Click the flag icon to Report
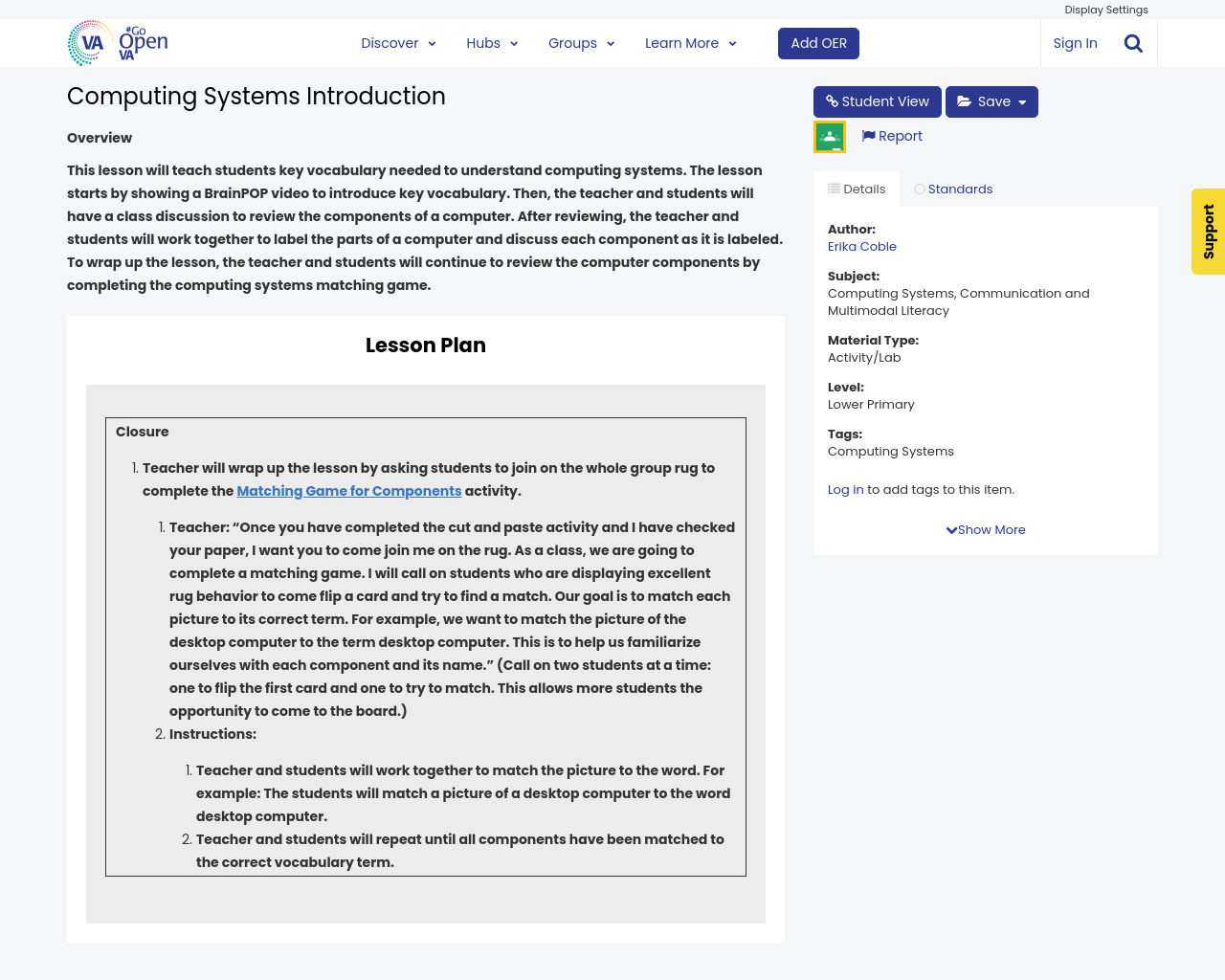Screen dimensions: 1225x980 869,136
